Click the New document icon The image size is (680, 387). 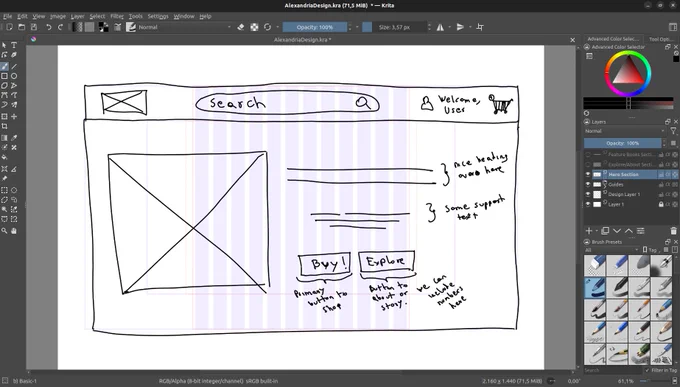point(9,27)
